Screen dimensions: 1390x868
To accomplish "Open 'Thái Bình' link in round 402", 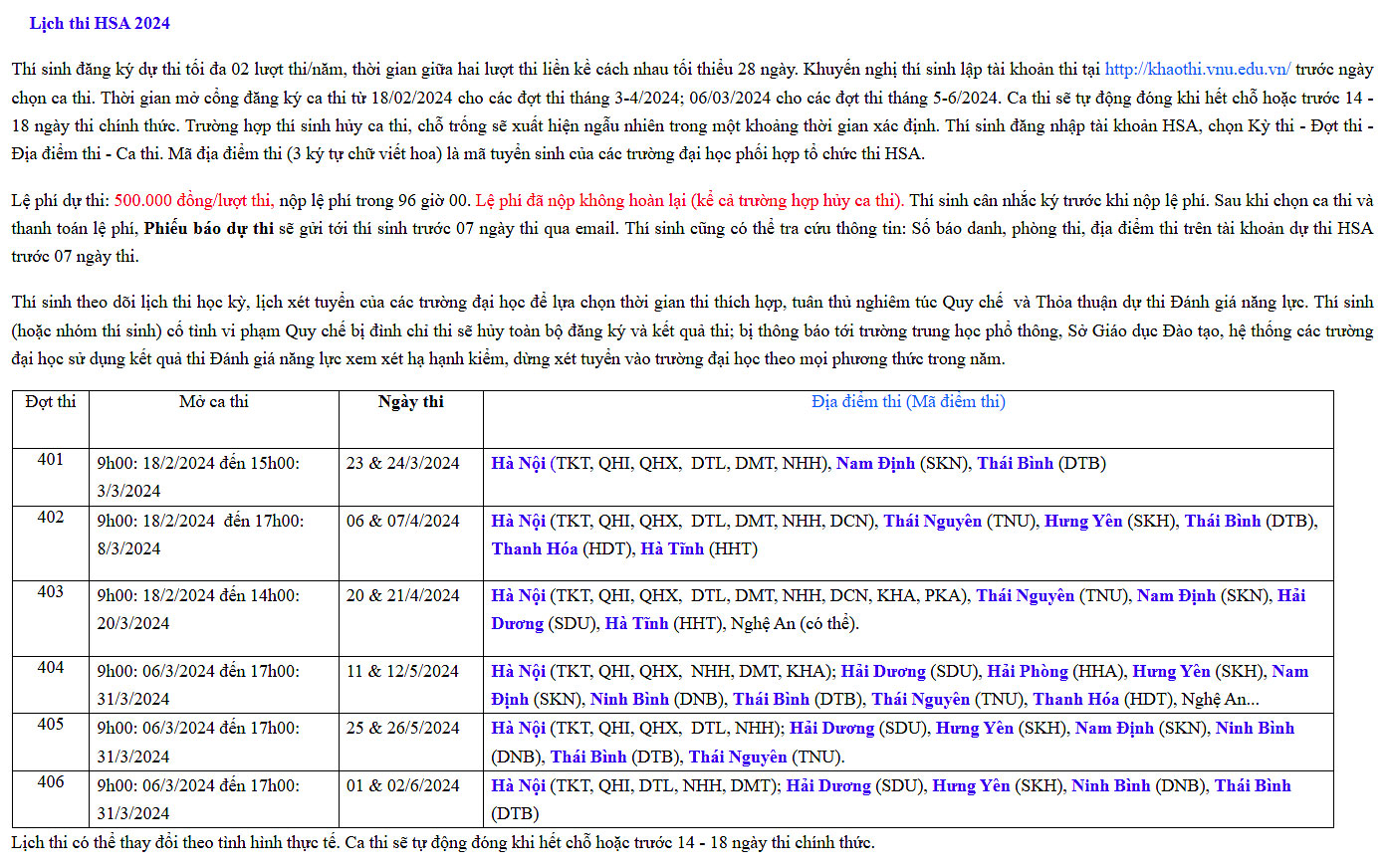I will click(x=1223, y=522).
